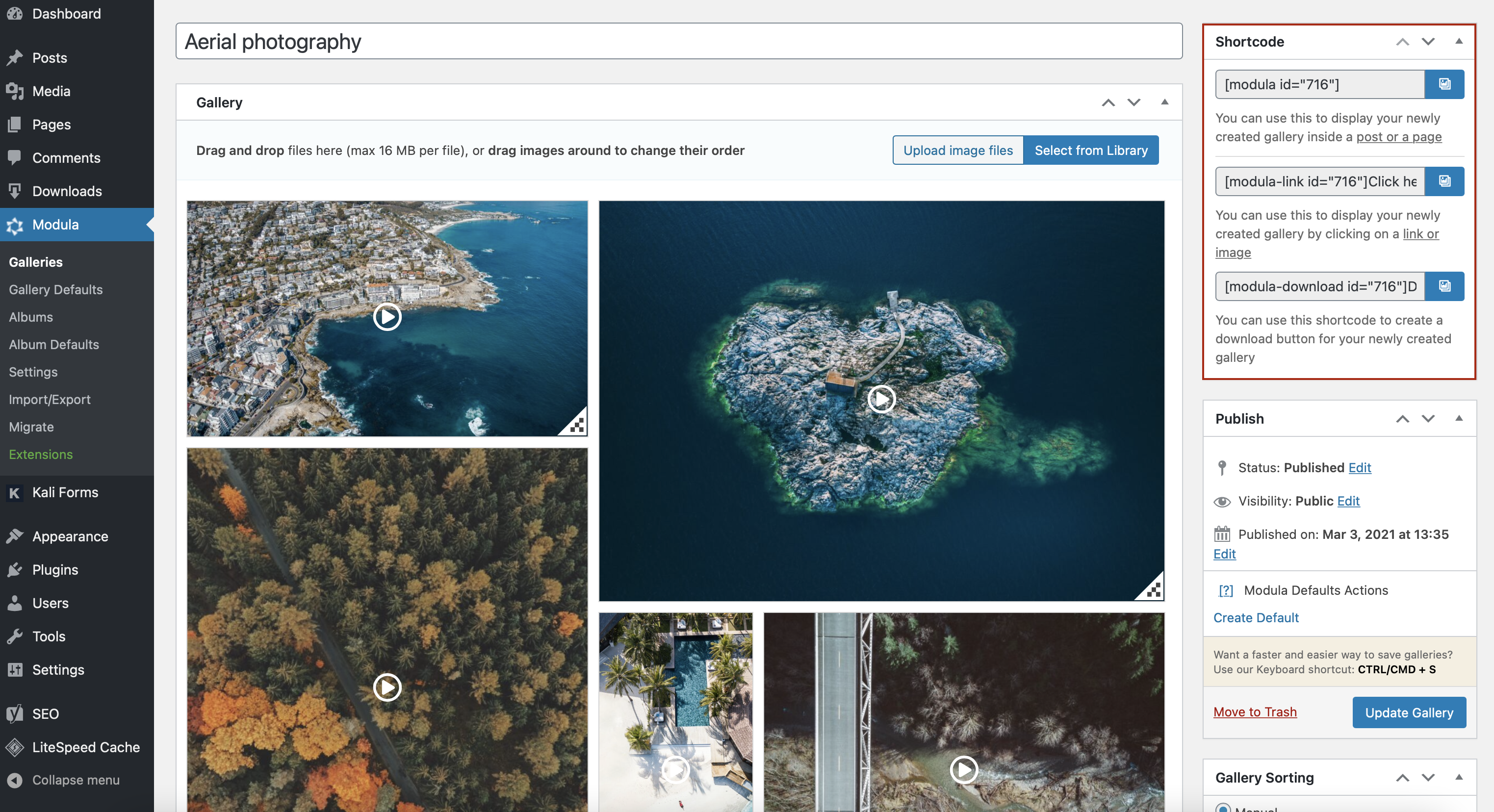Viewport: 1494px width, 812px height.
Task: Copy the modula-link shortcode
Action: pos(1444,181)
